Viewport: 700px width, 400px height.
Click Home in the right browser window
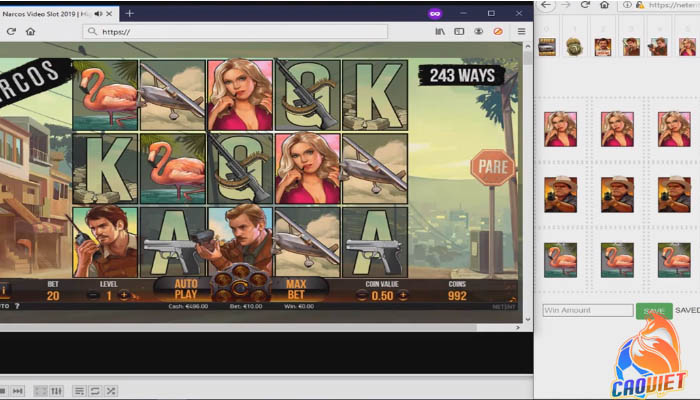(x=604, y=5)
